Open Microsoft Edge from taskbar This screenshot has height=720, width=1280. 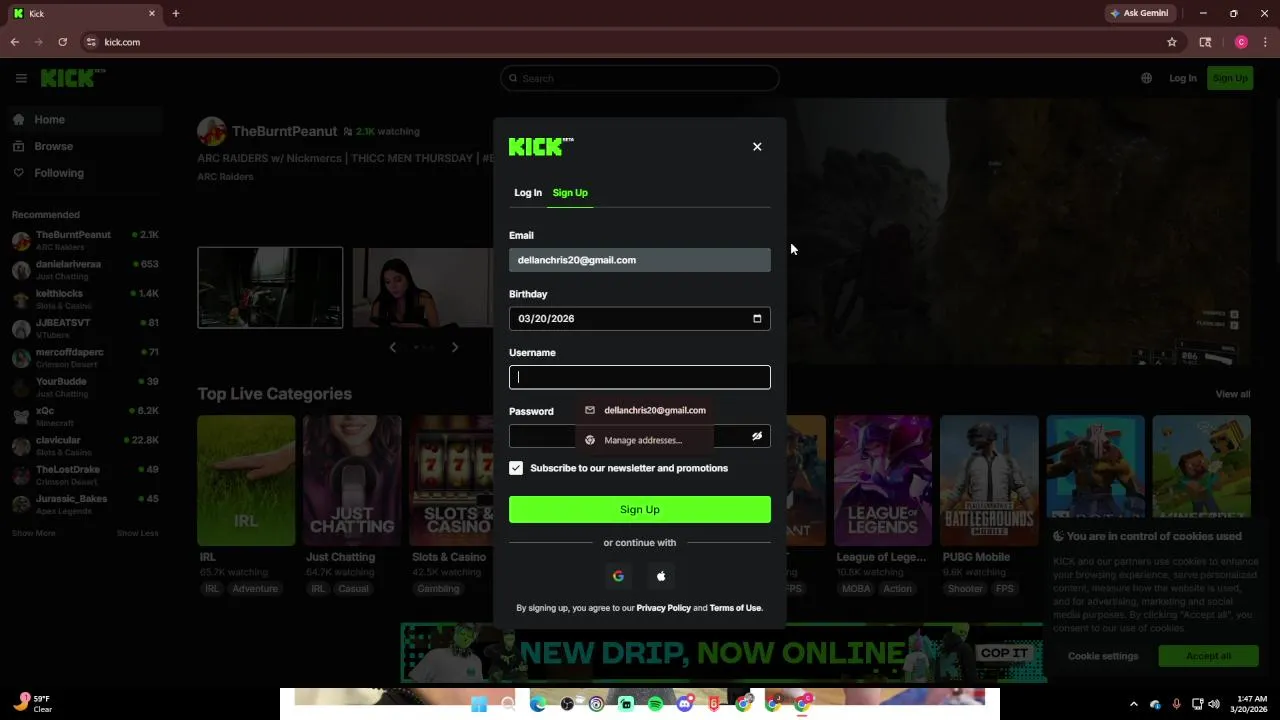(x=538, y=704)
